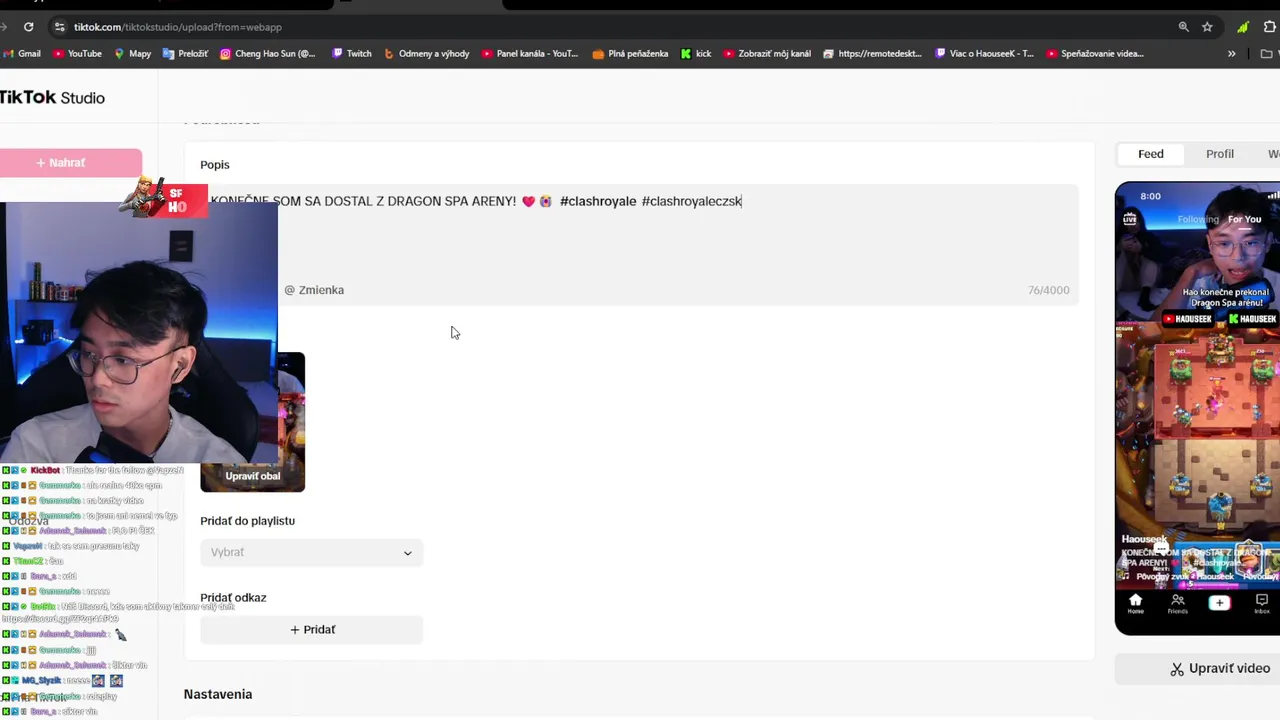Open the Odmeny a výhody bookmark

[427, 54]
